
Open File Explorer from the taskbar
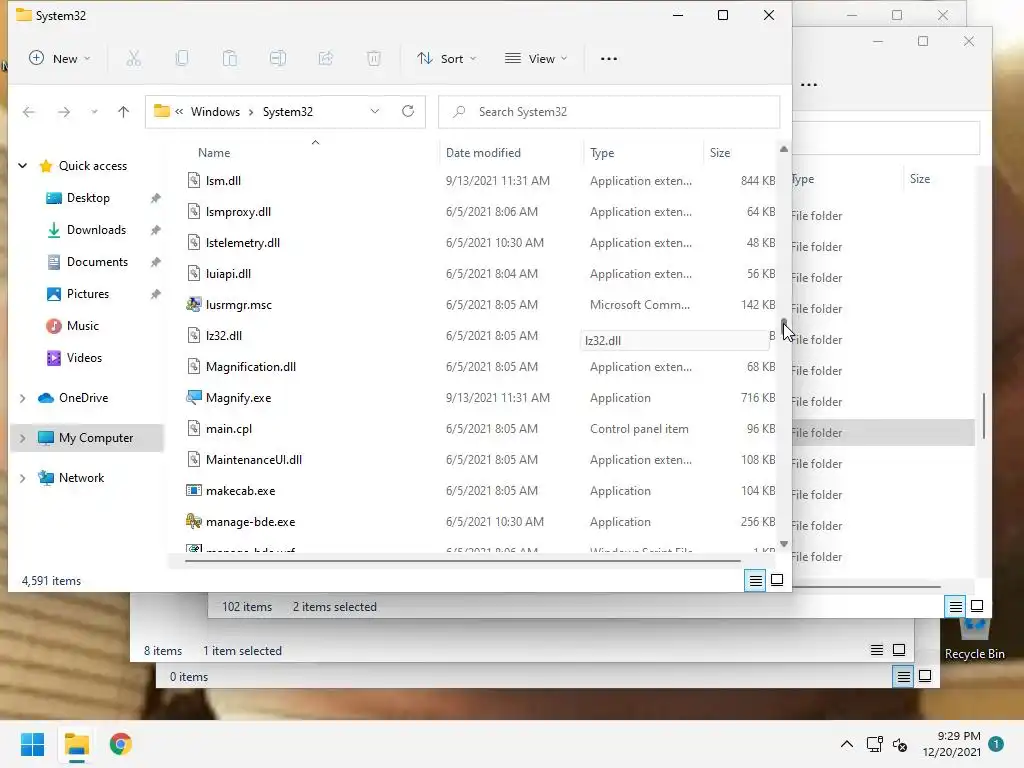76,744
